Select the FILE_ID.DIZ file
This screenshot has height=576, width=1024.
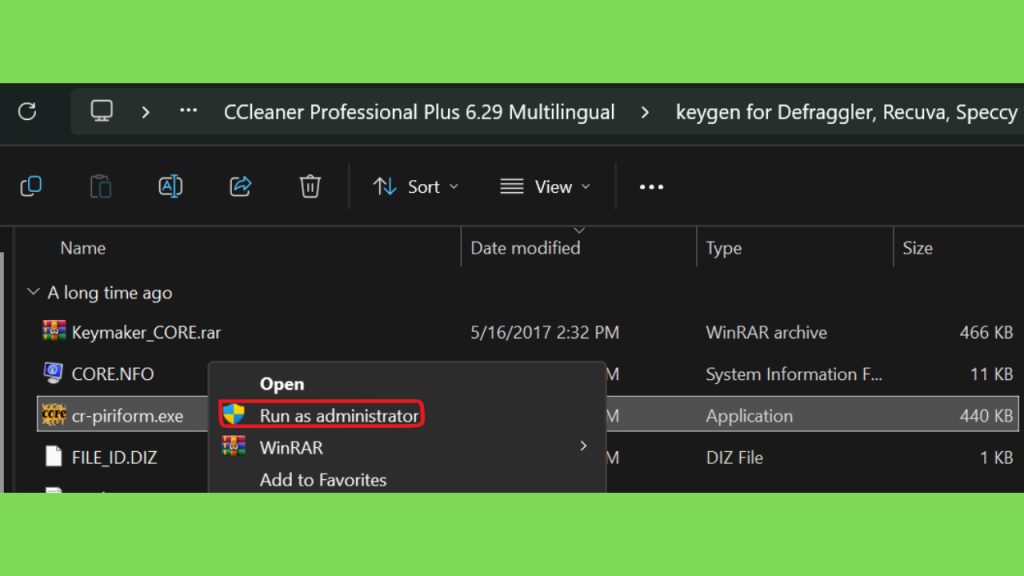click(114, 458)
